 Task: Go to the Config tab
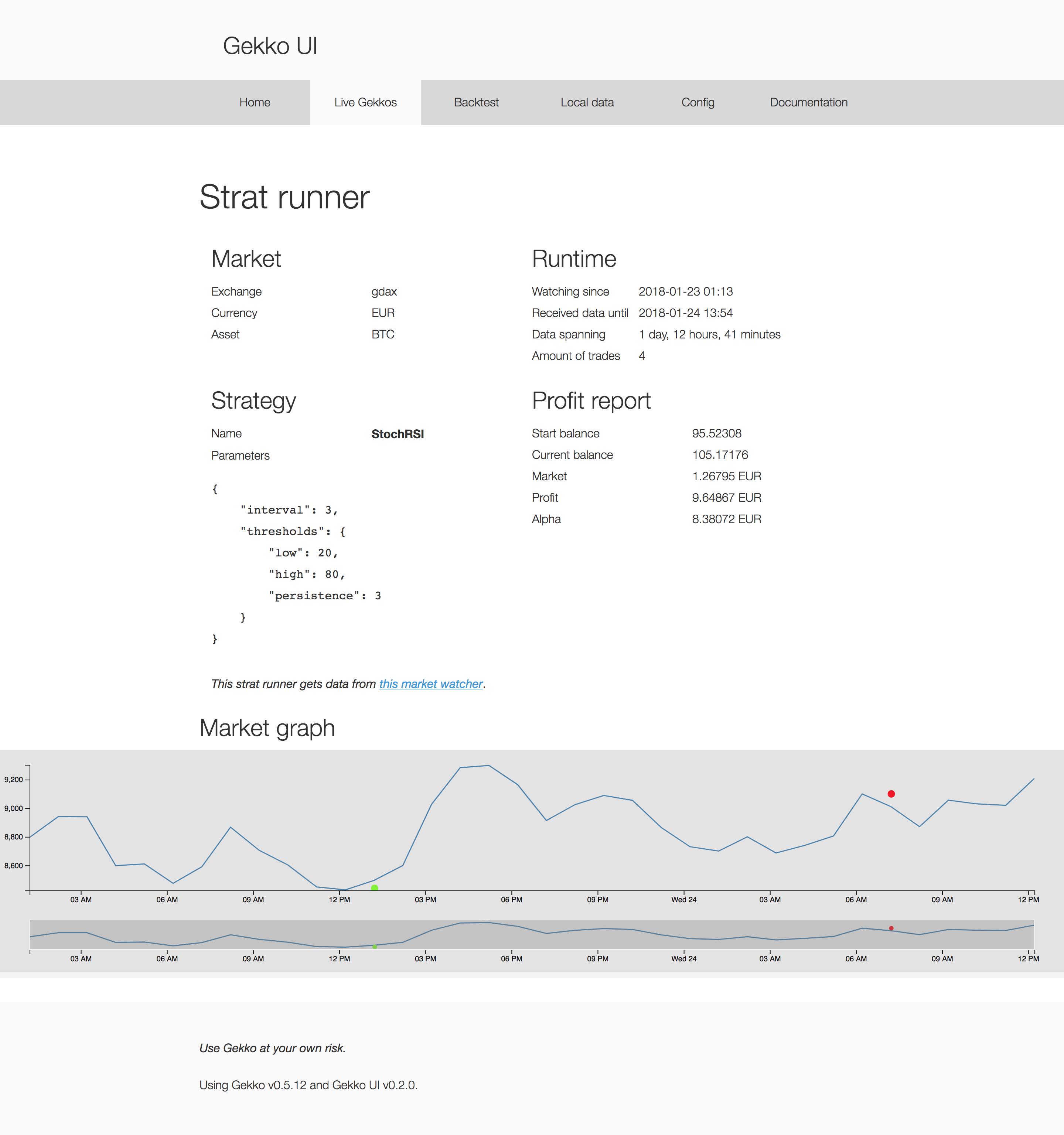point(698,102)
